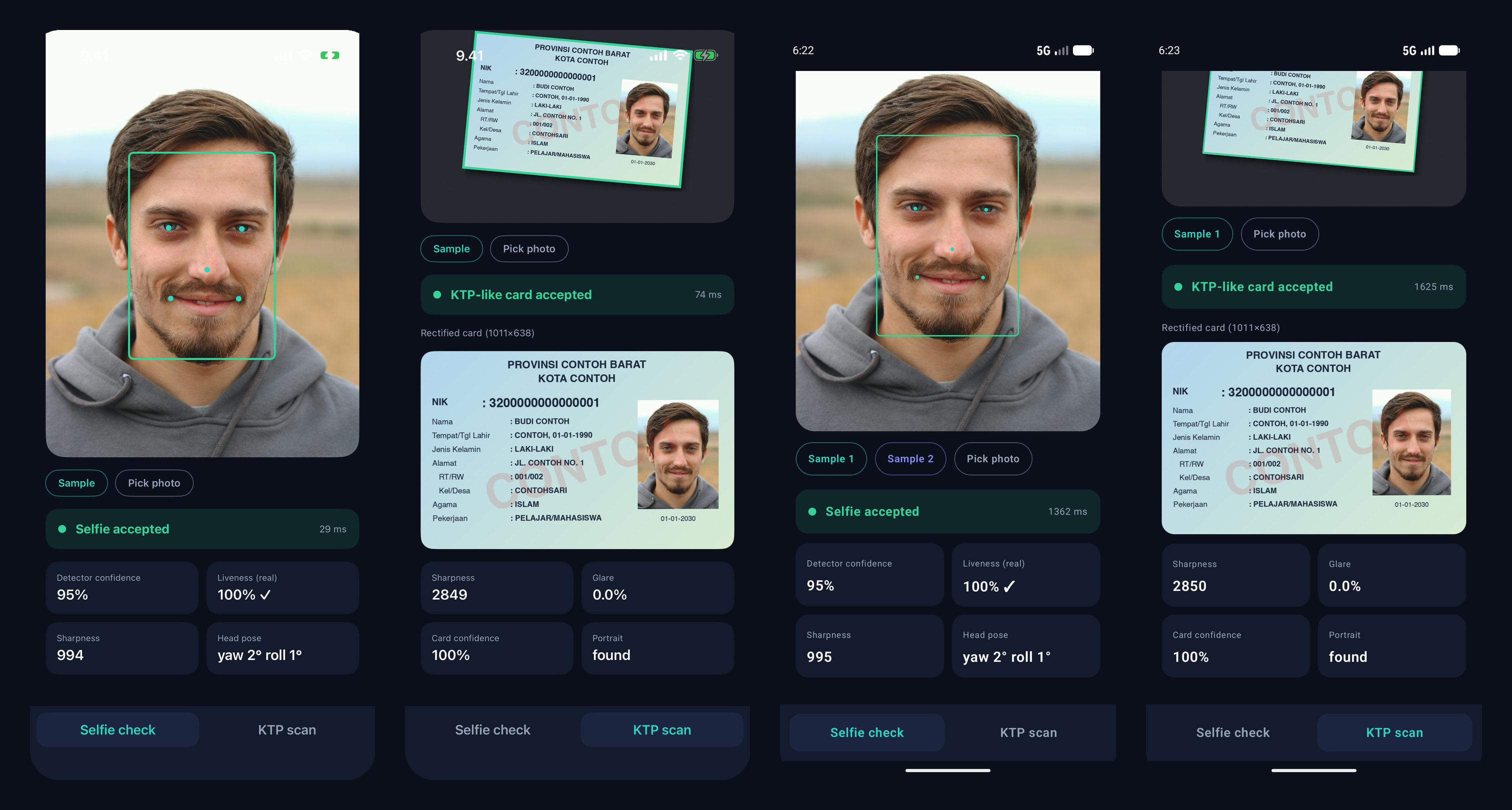Viewport: 1512px width, 810px height.
Task: Open Selfie check tab on the 29 ms screen
Action: (117, 729)
